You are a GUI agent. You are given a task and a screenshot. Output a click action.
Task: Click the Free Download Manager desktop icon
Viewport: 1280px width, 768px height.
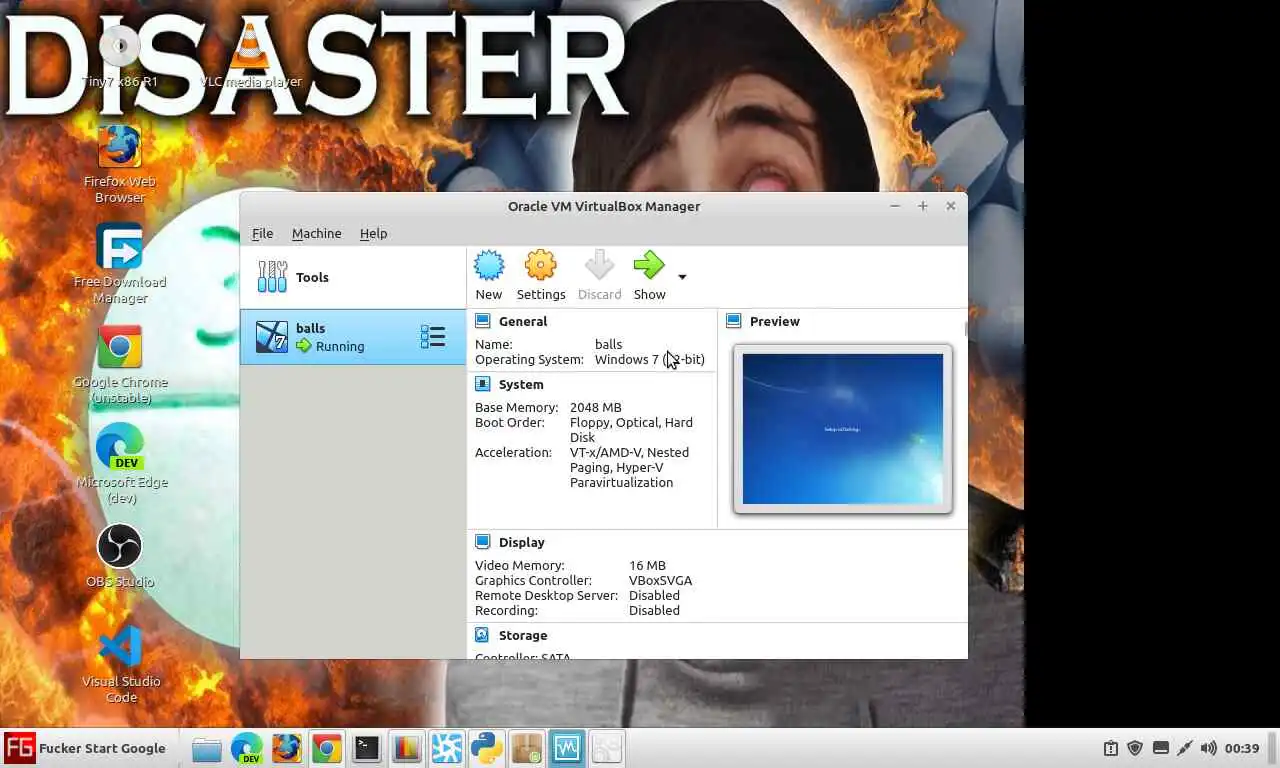(120, 246)
